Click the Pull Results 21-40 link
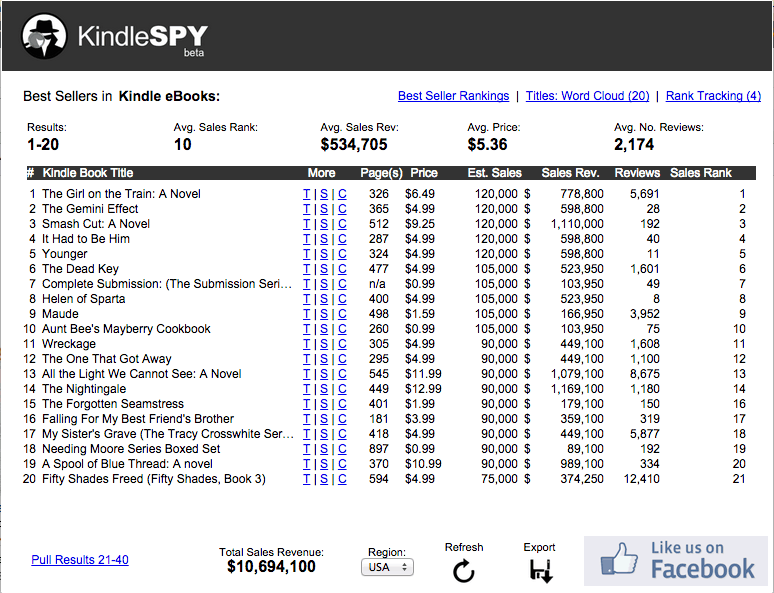The image size is (774, 593). 80,559
